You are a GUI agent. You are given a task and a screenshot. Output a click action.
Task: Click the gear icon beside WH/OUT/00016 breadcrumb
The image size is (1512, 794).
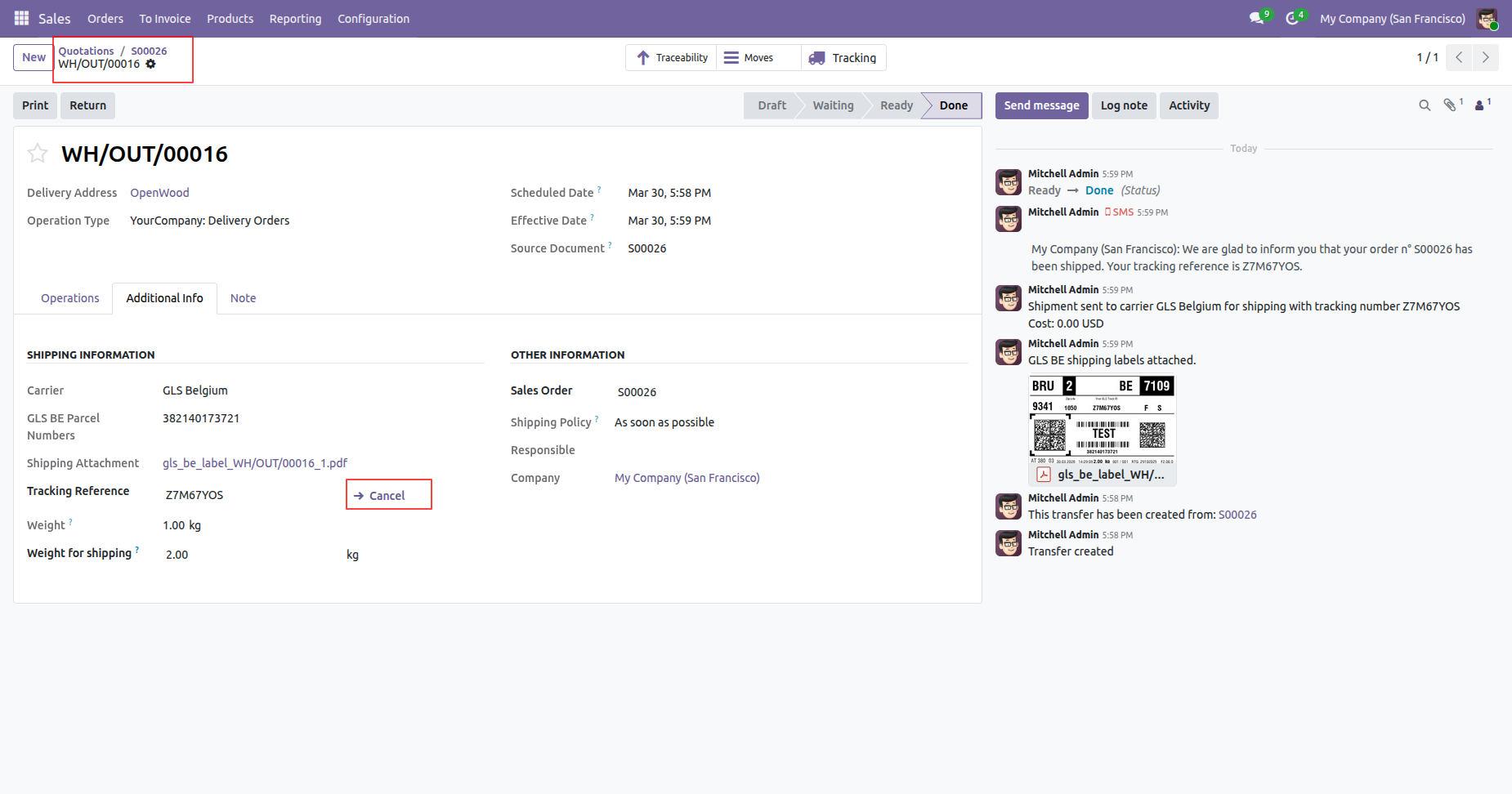[x=151, y=64]
